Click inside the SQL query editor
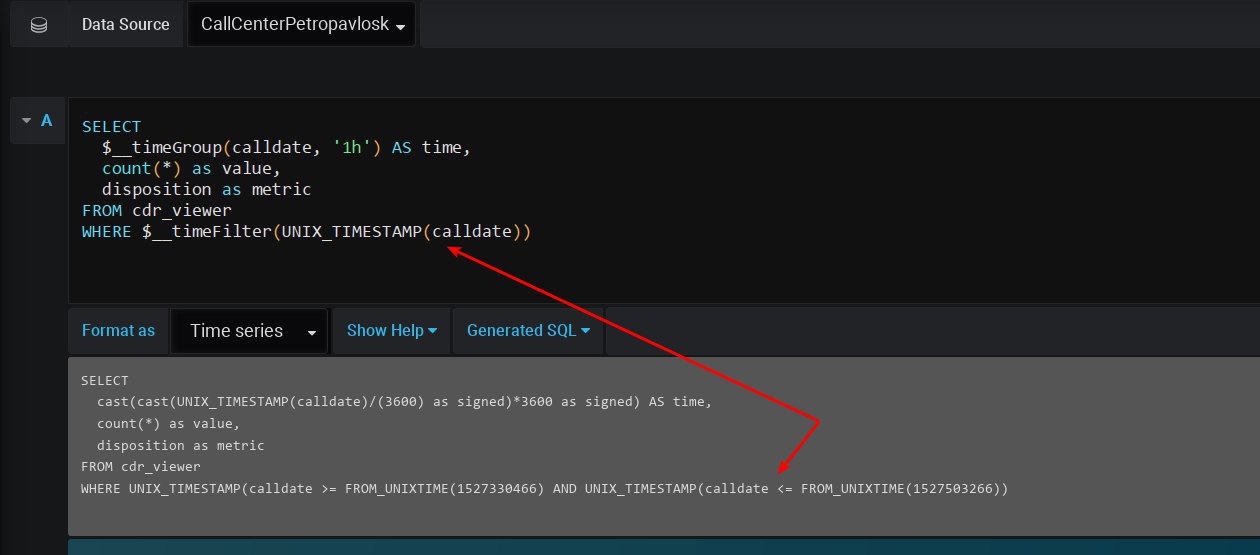 (x=664, y=200)
